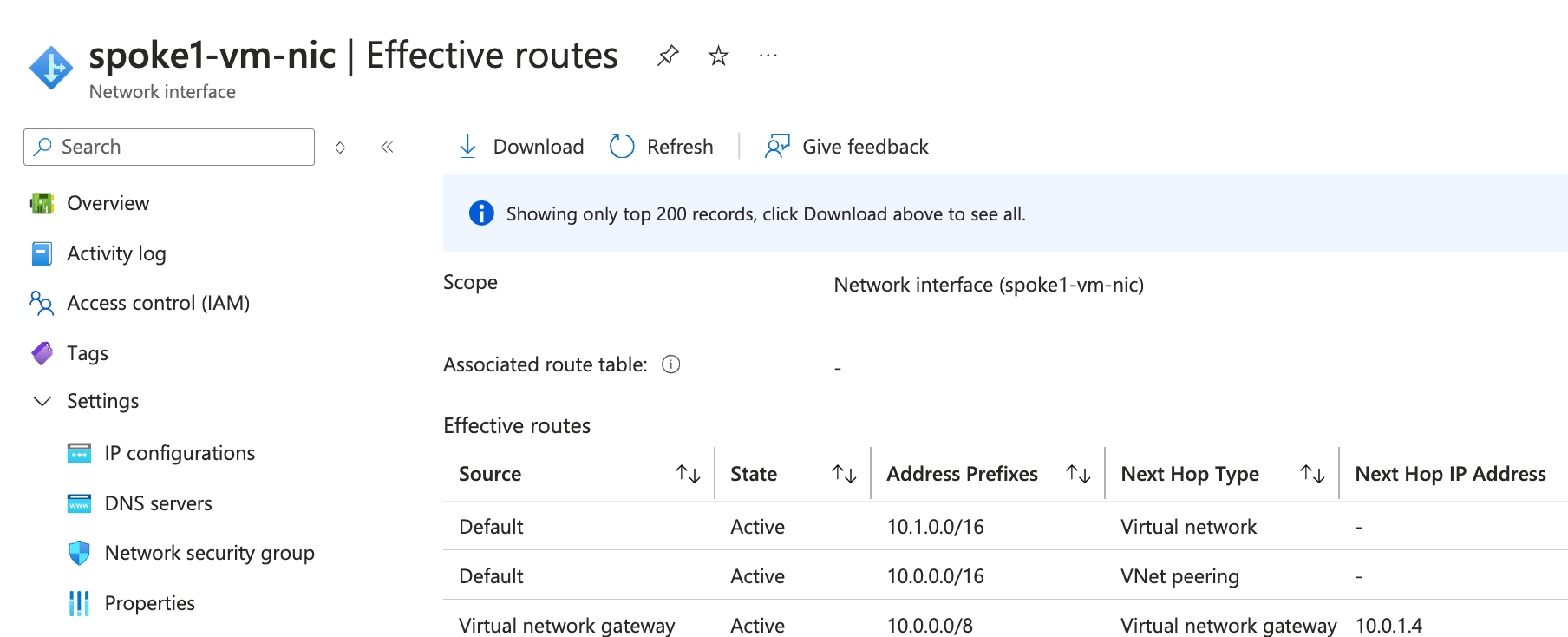Open the Tags section

(x=87, y=353)
